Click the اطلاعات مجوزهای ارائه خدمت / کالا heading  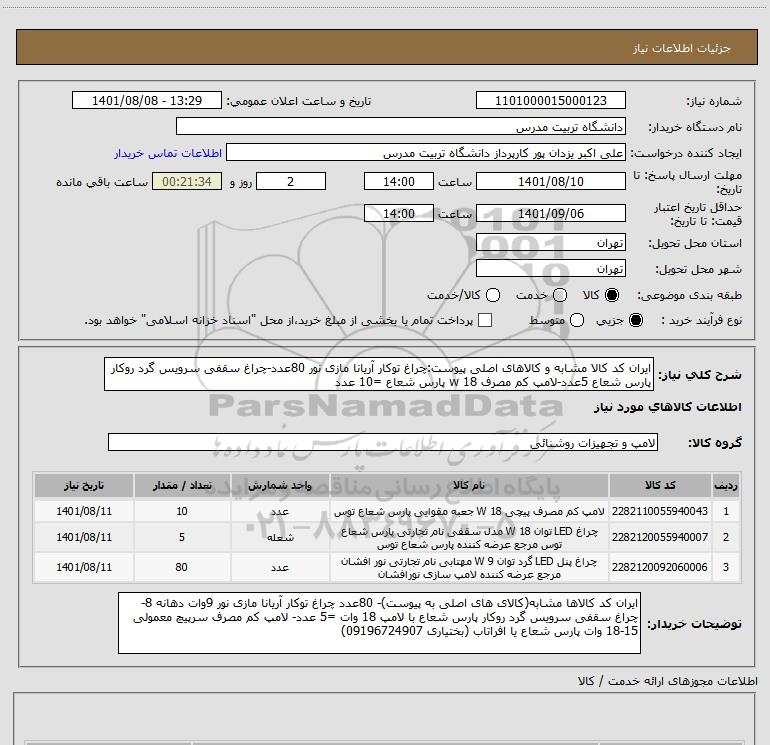(x=668, y=681)
